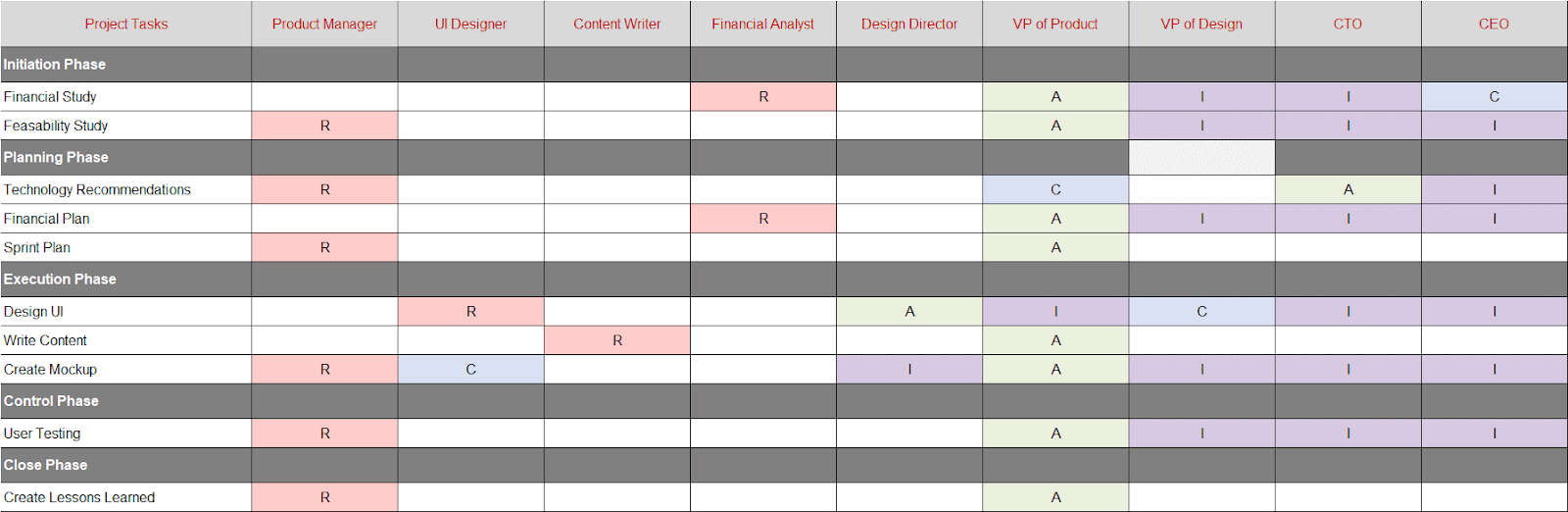Click the User Testing task cell

click(126, 434)
